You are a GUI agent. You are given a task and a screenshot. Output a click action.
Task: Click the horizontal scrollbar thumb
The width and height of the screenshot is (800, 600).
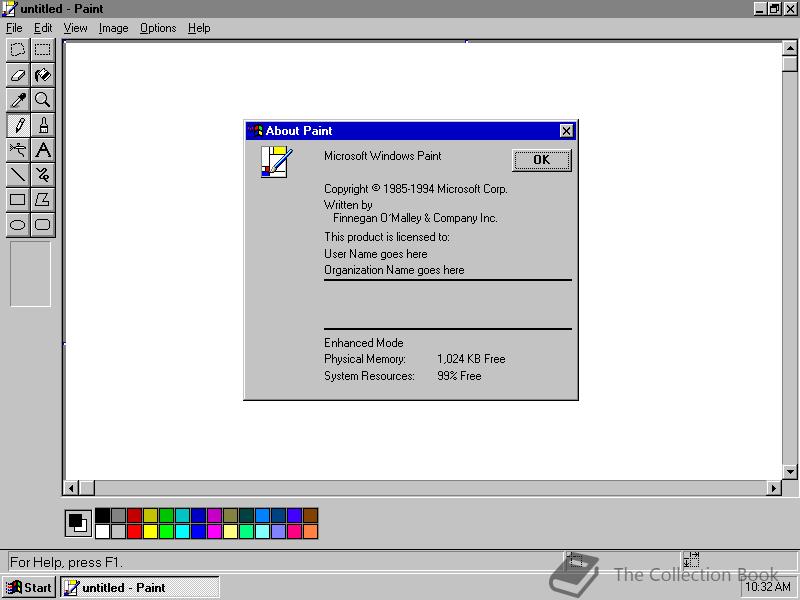pyautogui.click(x=87, y=488)
